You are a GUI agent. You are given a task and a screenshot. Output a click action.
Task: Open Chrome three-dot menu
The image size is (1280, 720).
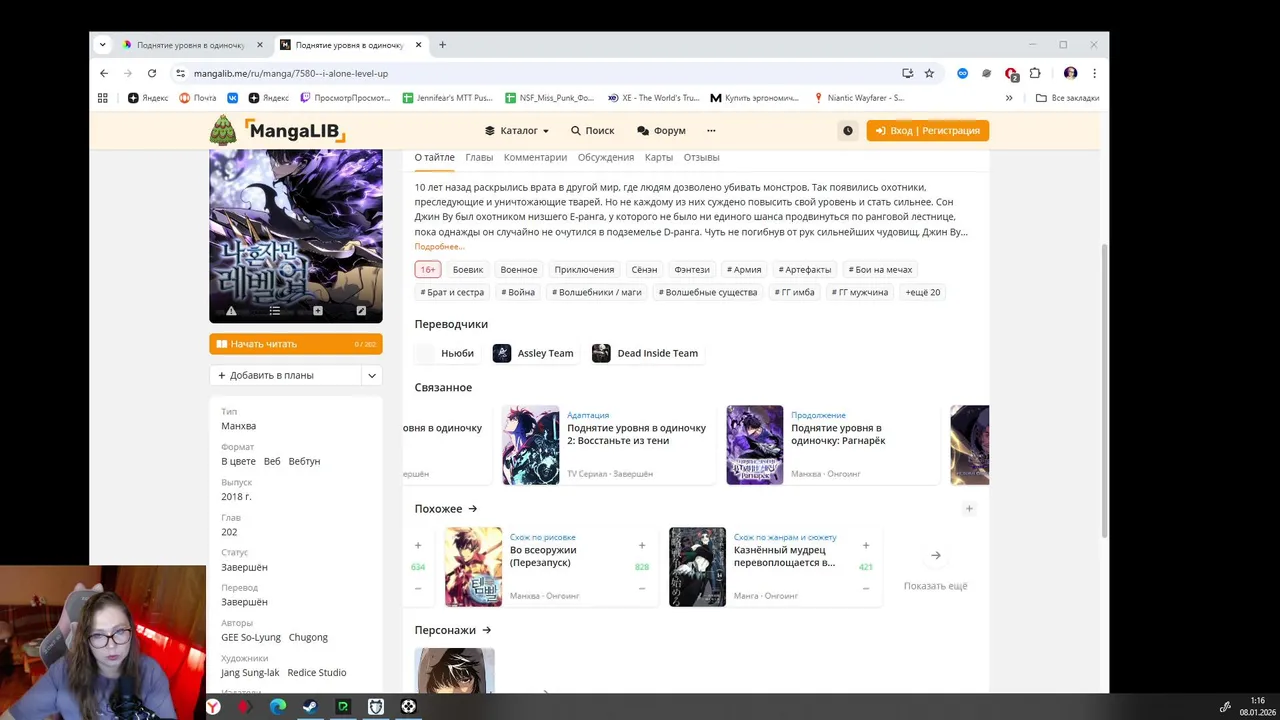pos(1094,73)
